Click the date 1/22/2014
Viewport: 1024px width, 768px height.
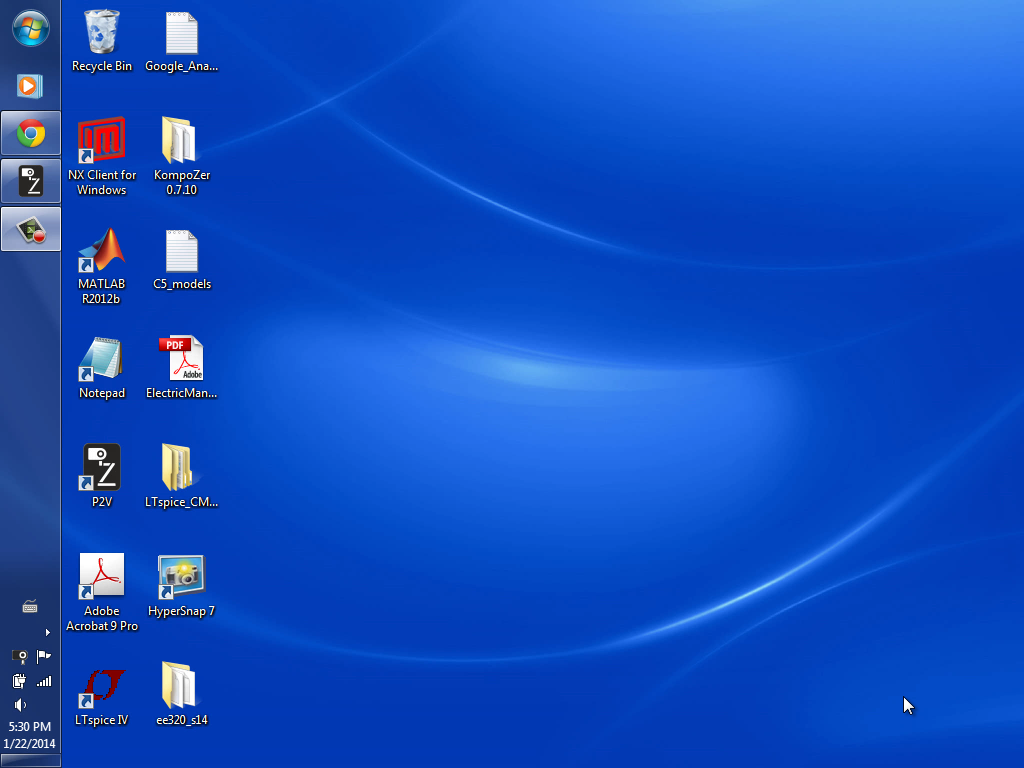coord(29,743)
